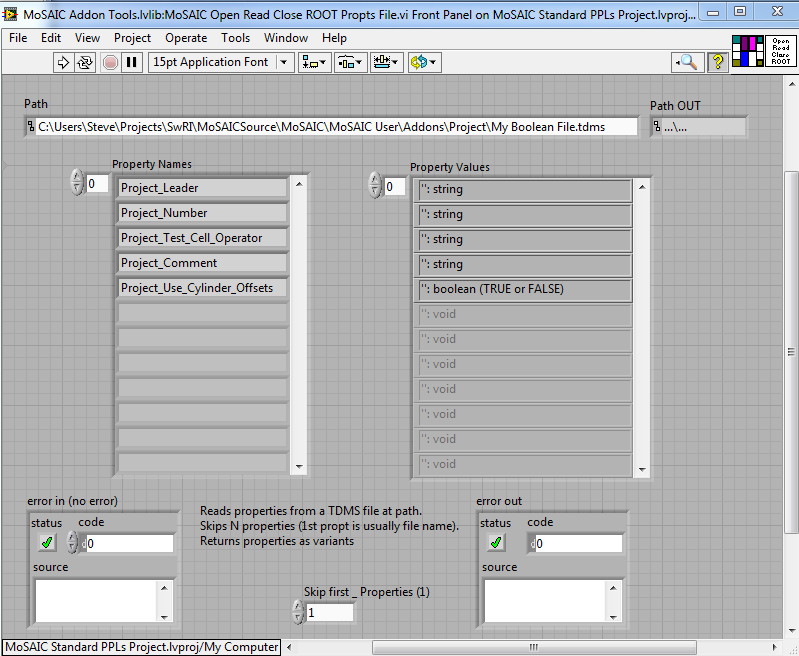Click the MoSAIC Standard PPLs Project context label
Screen dimensions: 799x656
142,647
